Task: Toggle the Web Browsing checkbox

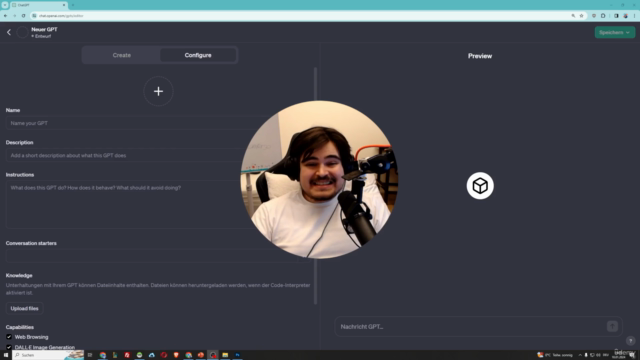Action: click(9, 337)
